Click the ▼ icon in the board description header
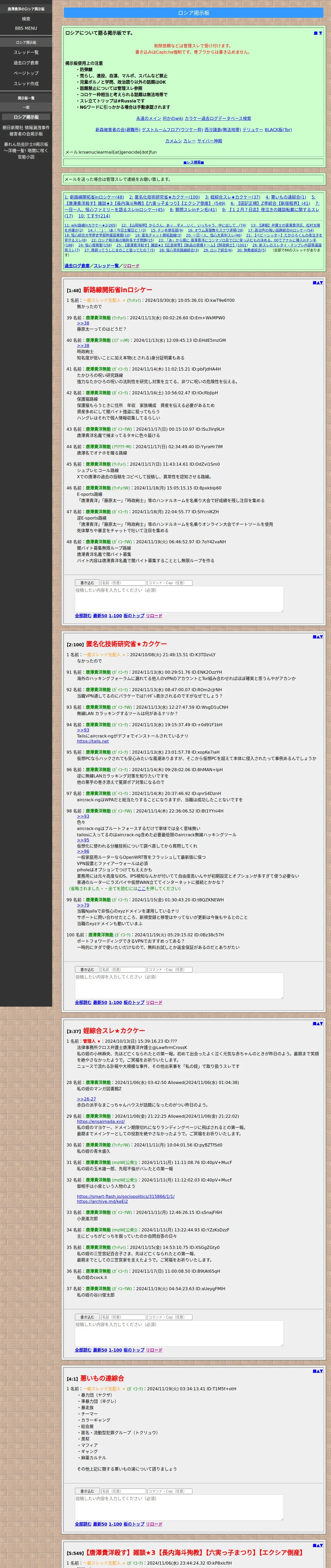 click(x=320, y=33)
